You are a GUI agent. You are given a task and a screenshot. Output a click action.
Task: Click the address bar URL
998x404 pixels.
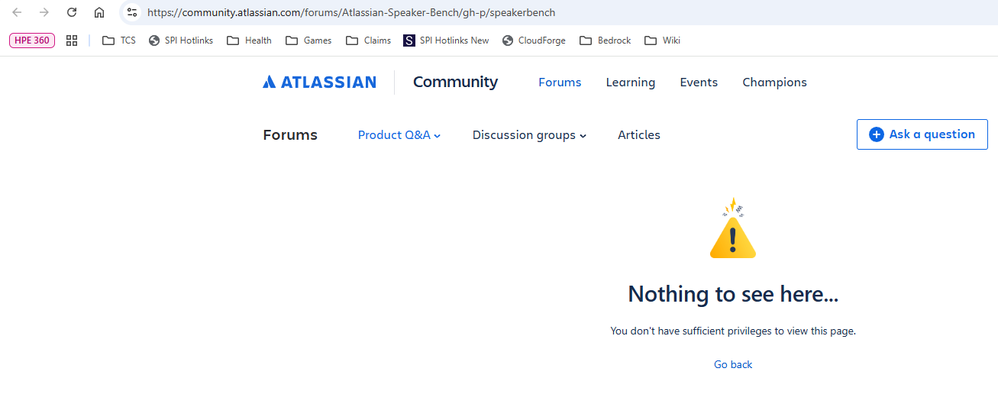pyautogui.click(x=351, y=12)
